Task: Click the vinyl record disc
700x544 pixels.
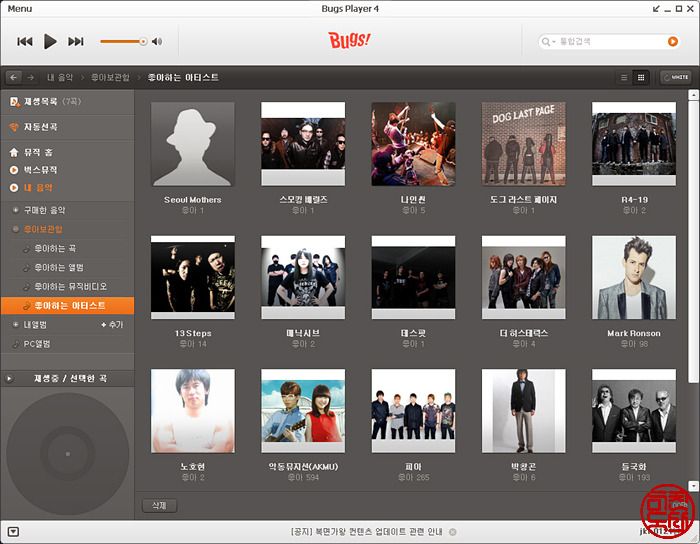Action: [x=68, y=454]
